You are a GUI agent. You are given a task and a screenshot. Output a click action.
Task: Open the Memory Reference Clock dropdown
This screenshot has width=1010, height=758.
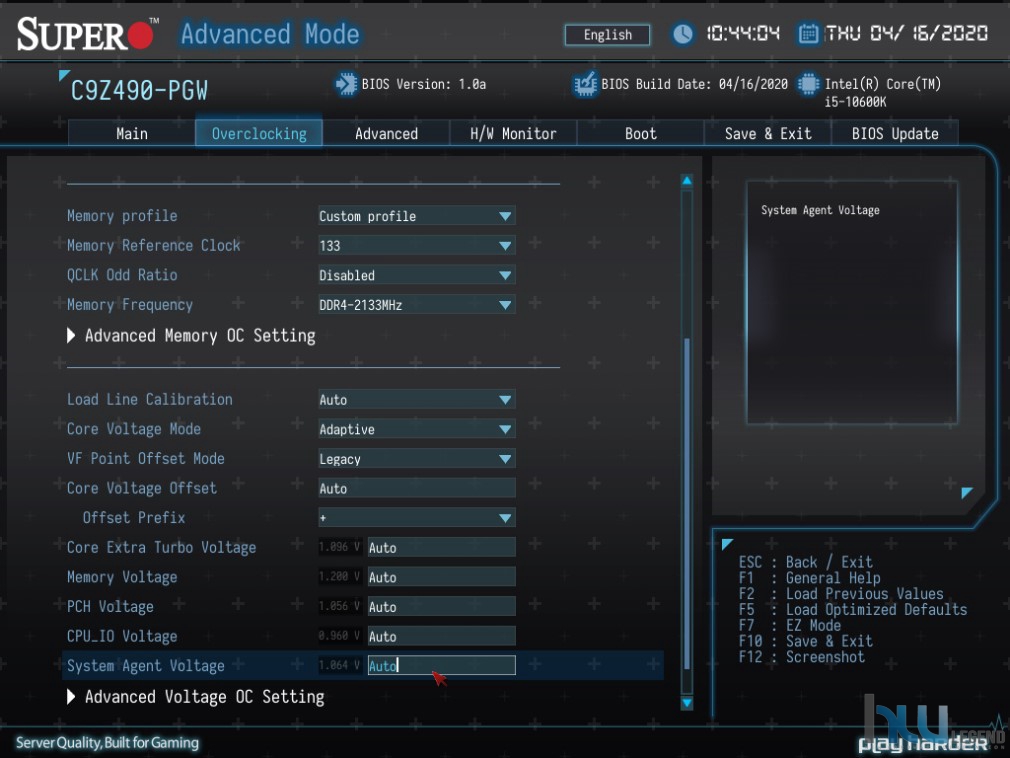click(x=417, y=245)
